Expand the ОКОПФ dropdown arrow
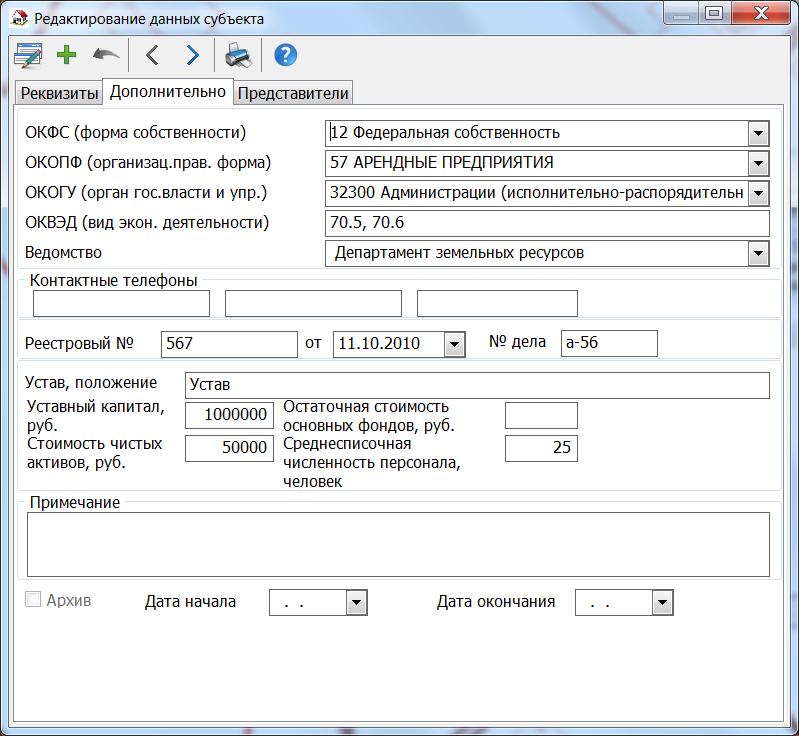The image size is (799, 736). [758, 164]
